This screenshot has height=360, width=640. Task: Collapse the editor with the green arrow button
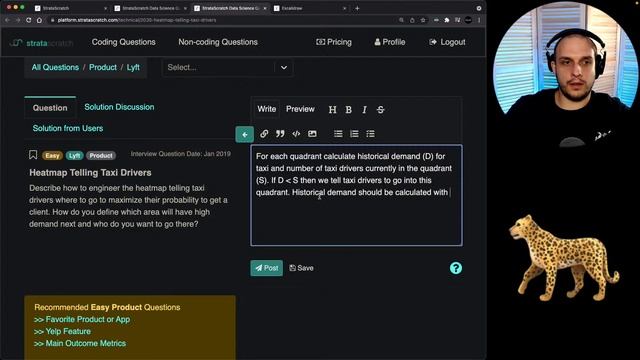pyautogui.click(x=244, y=134)
